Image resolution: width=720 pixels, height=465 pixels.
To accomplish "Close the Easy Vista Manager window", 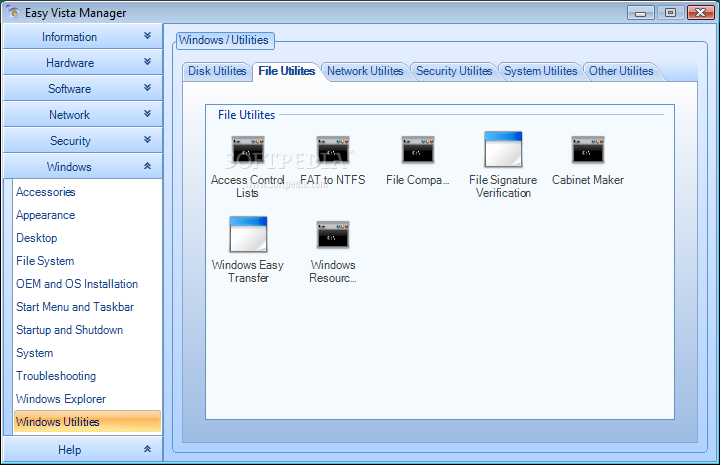I will tap(701, 13).
